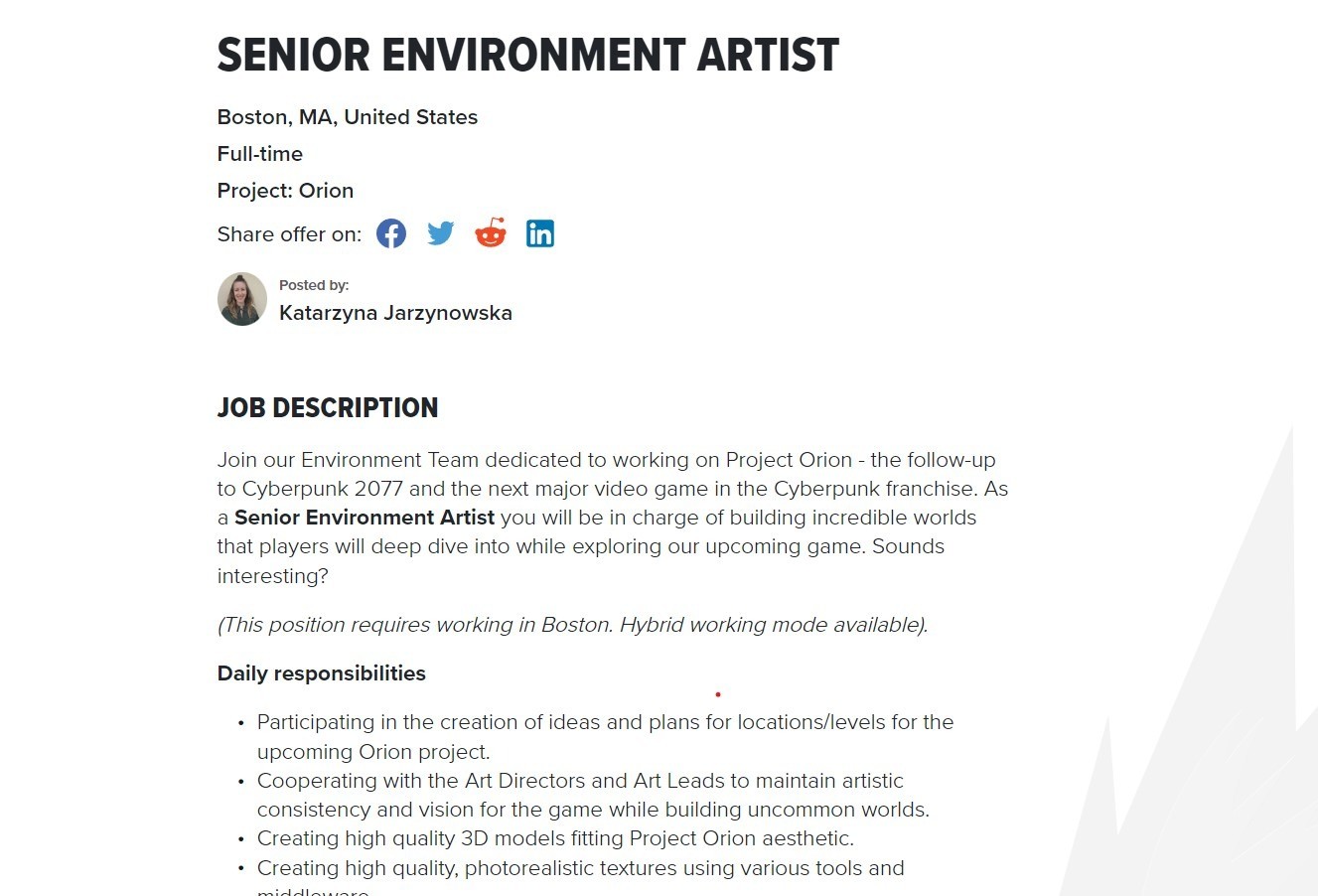The width and height of the screenshot is (1318, 896).
Task: Click the bullet about photorealistic textures
Action: (x=580, y=868)
